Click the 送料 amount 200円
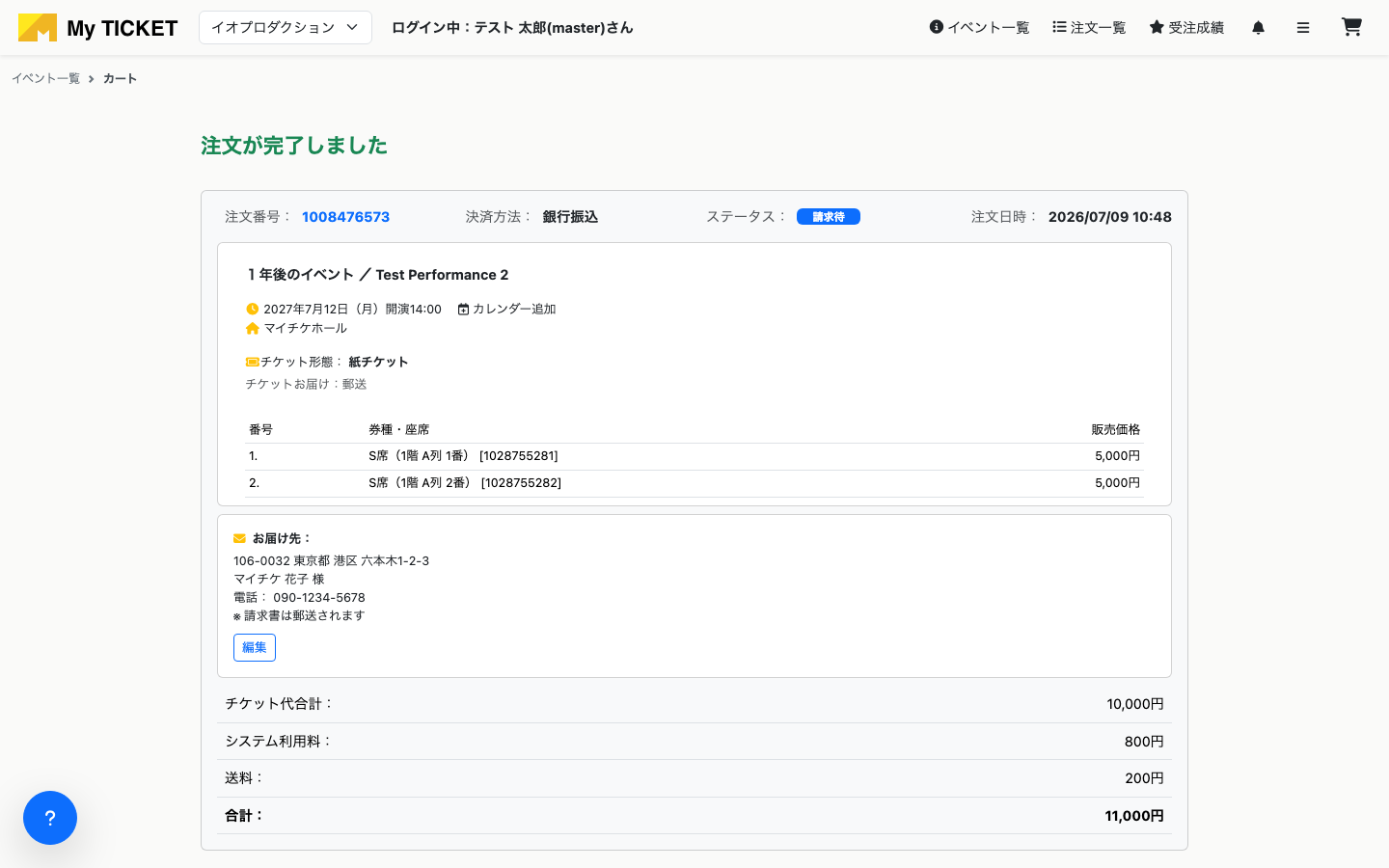 [1144, 778]
